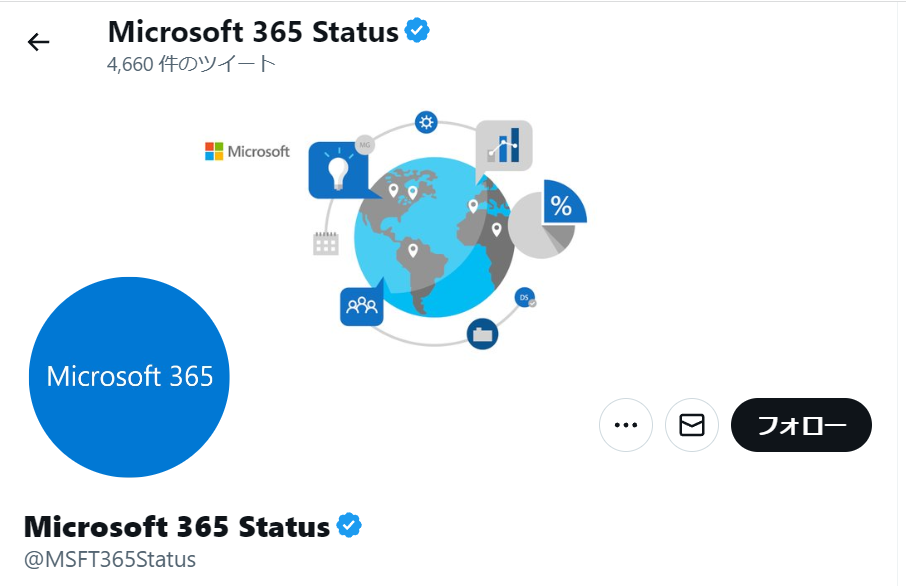
Task: Click the folder icon on the orbit ring
Action: (482, 334)
